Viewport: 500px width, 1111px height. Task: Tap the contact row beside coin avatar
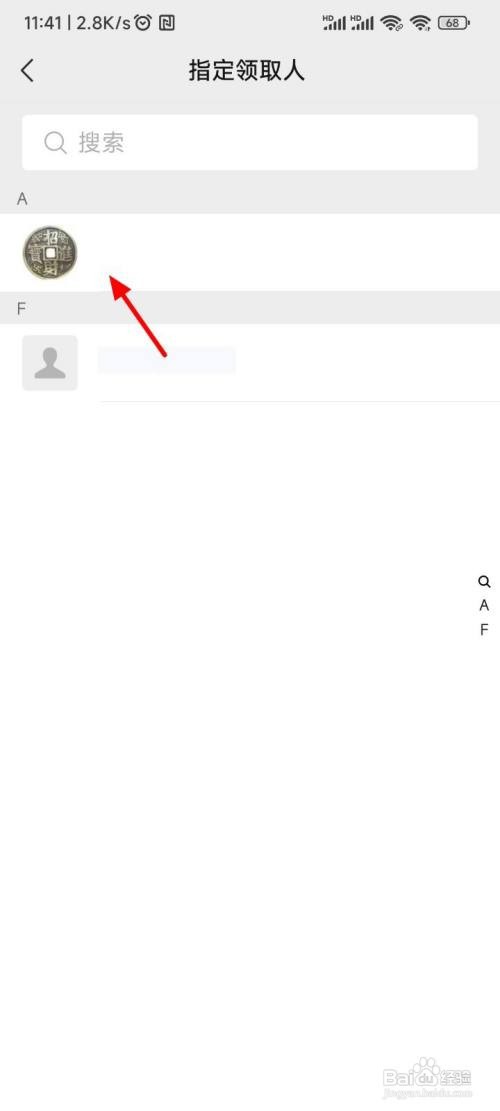[250, 253]
